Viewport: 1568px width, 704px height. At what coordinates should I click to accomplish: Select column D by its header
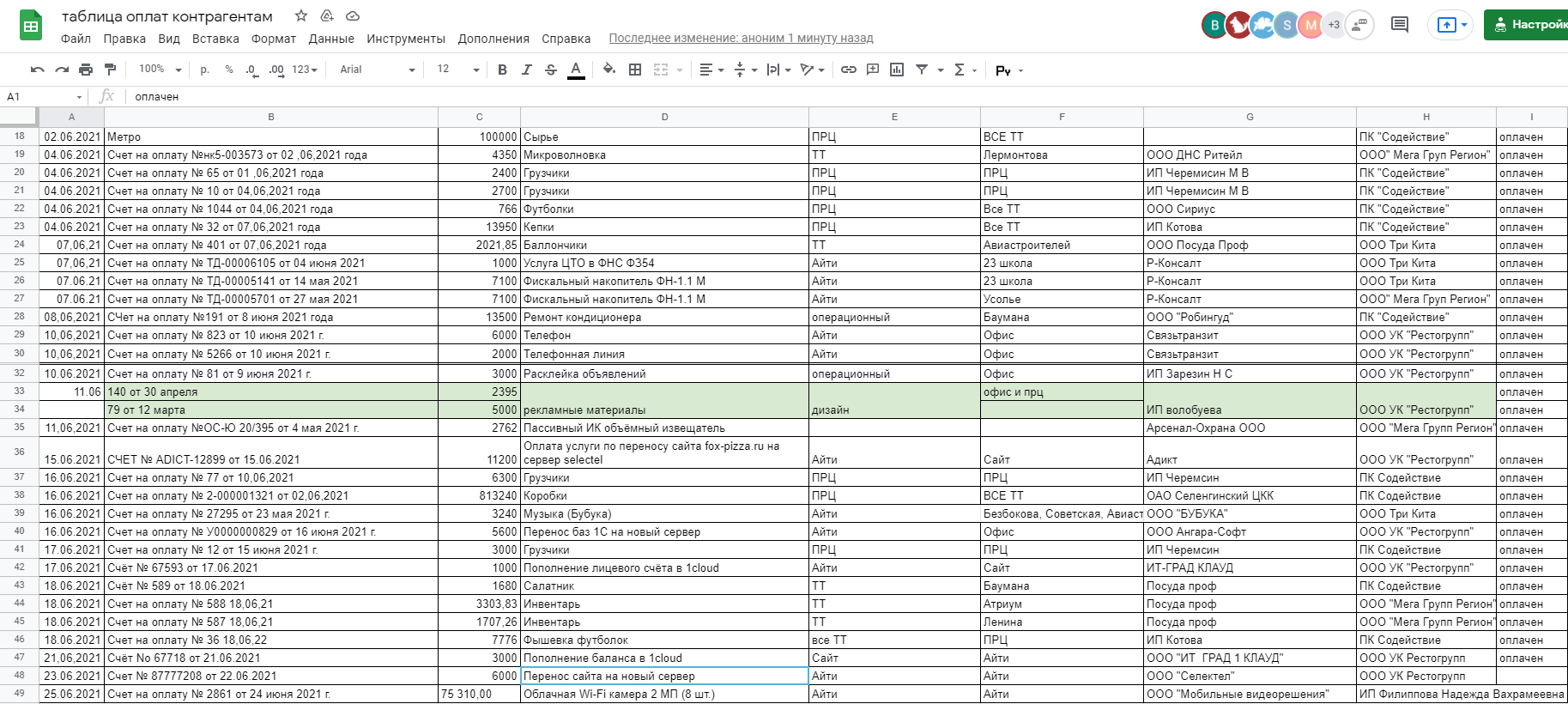coord(664,117)
